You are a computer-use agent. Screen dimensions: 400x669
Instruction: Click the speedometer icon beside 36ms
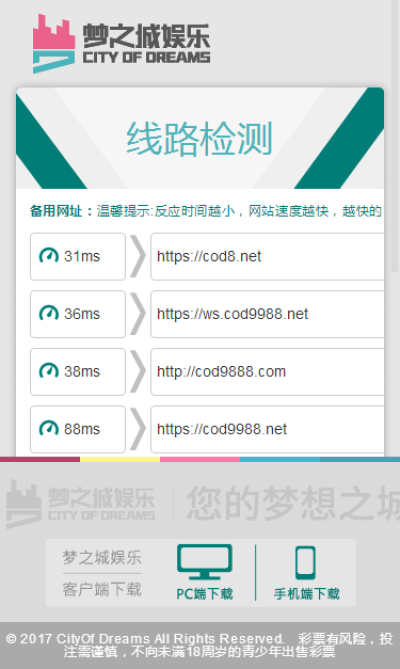(49, 314)
